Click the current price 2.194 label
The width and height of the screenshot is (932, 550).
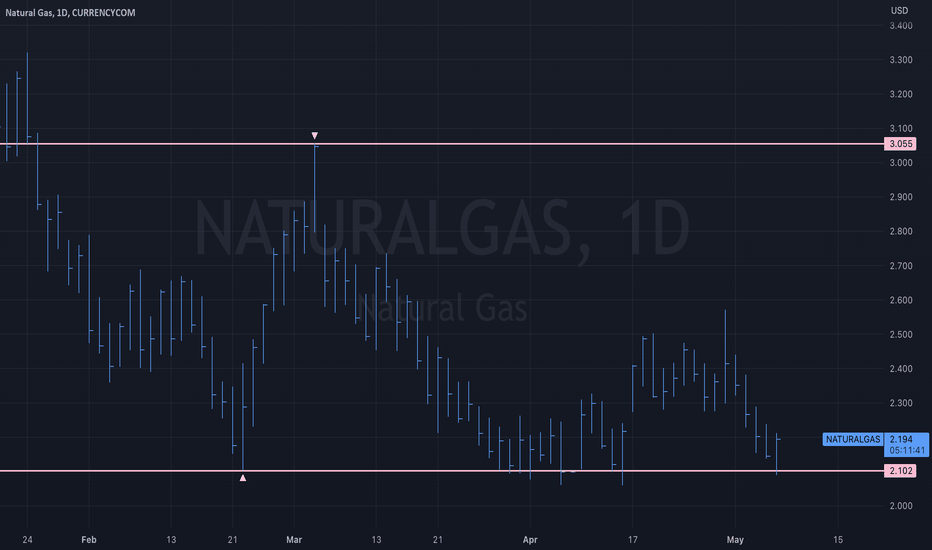(x=901, y=439)
